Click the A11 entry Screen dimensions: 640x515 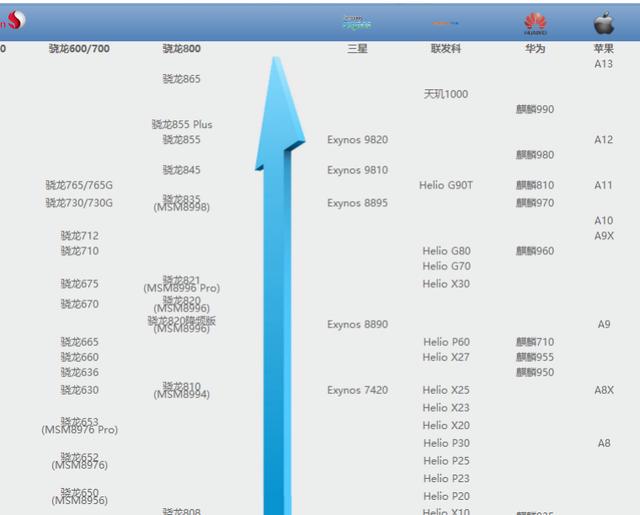coord(604,185)
